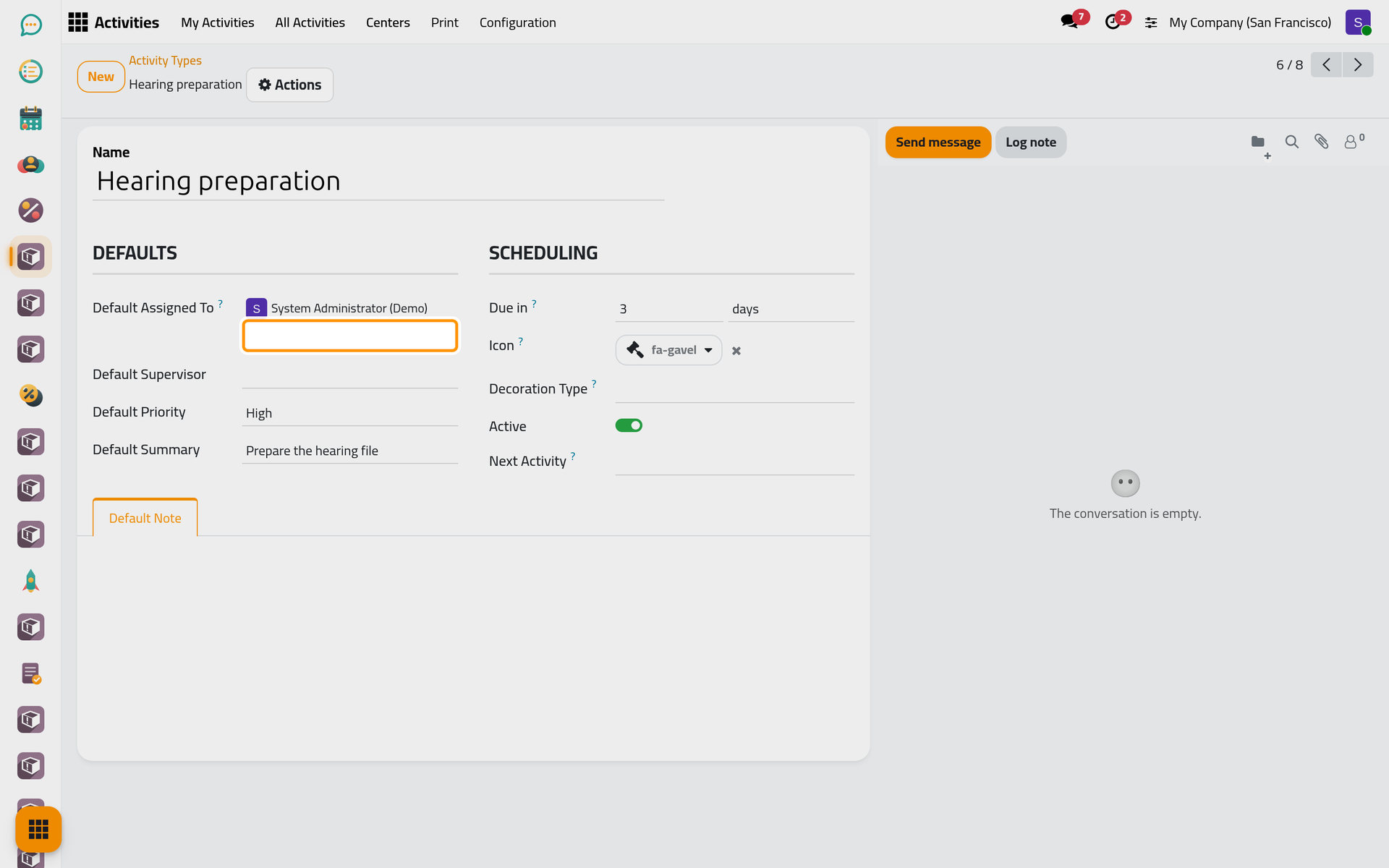Viewport: 1389px width, 868px height.
Task: Clear the fa-gavel icon selection
Action: point(736,351)
